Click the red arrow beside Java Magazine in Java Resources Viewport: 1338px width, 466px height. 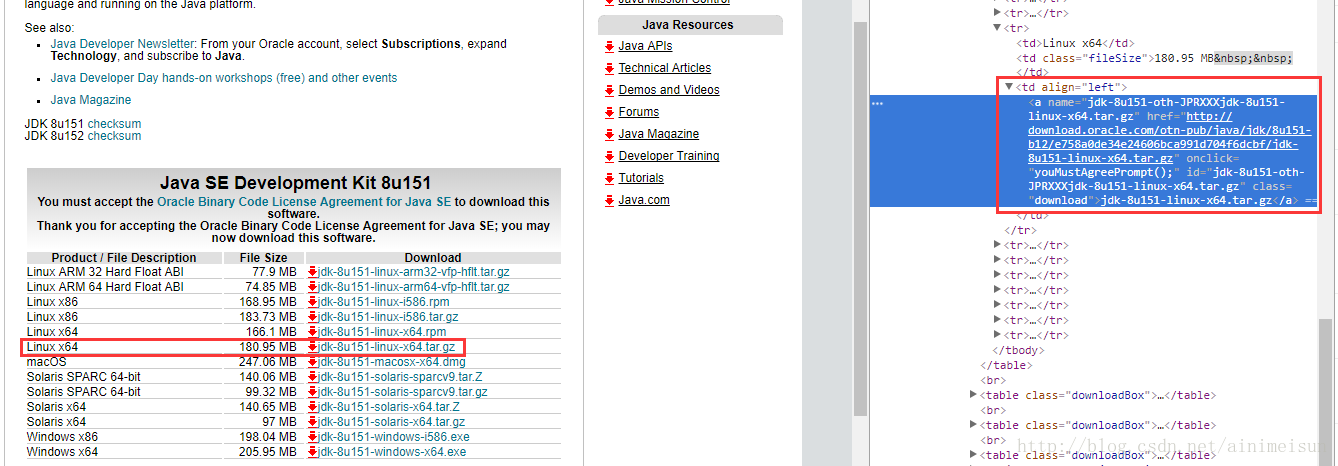pos(609,134)
